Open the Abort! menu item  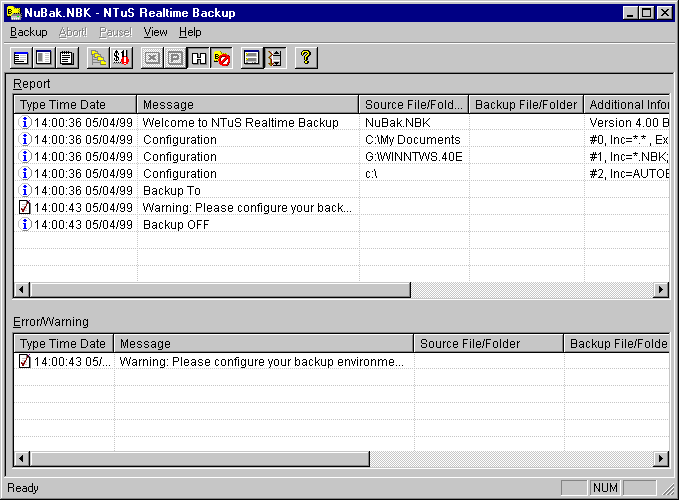coord(73,32)
